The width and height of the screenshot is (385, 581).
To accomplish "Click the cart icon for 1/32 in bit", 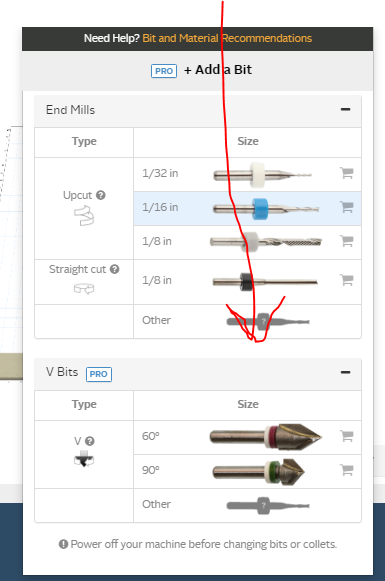I will (346, 173).
